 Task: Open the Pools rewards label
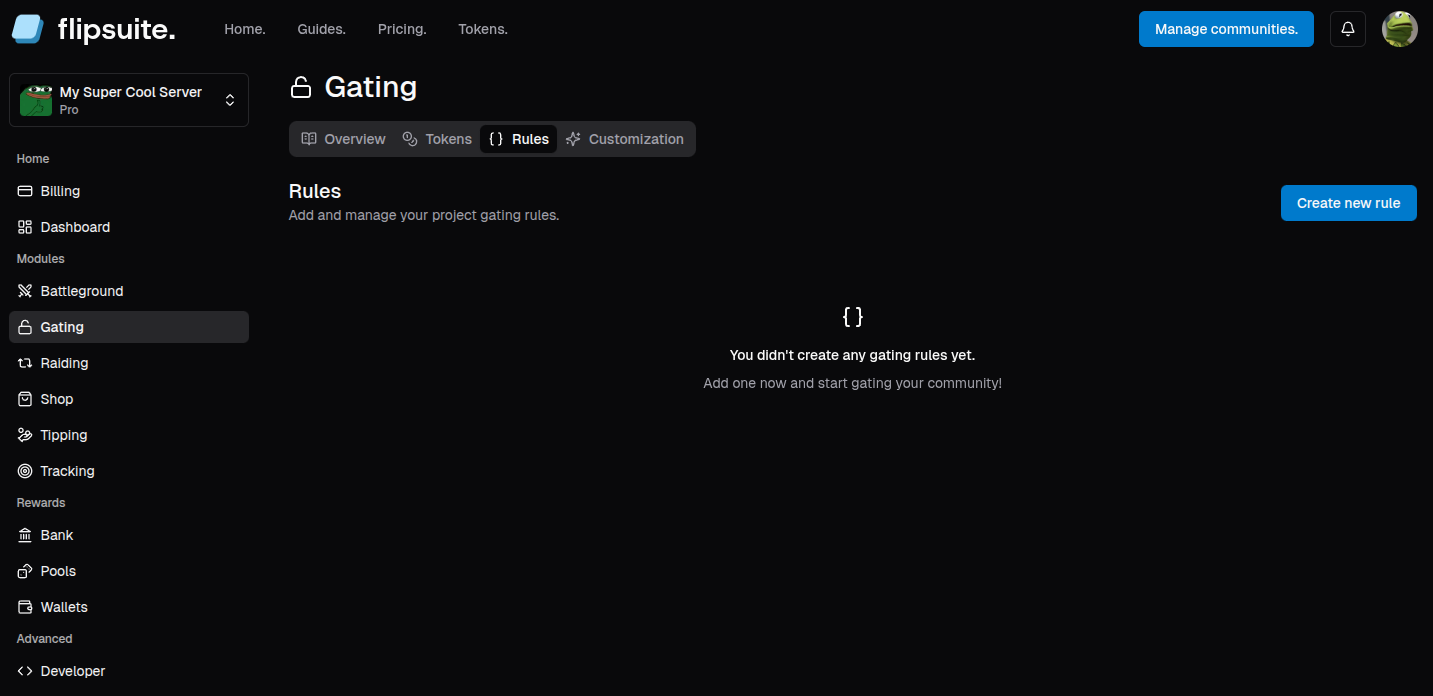(x=59, y=571)
